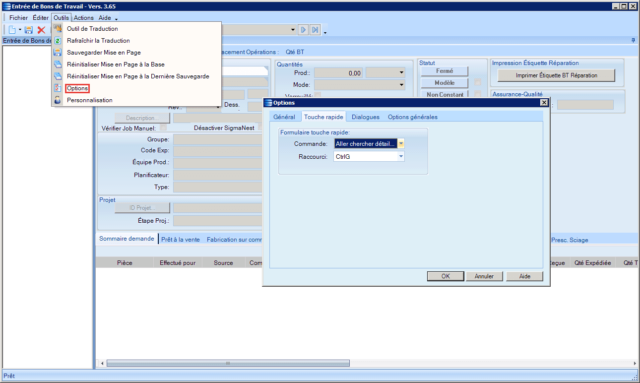The image size is (640, 383).
Task: Expand the menu bar overflow arrow after Aide
Action: click(x=116, y=19)
